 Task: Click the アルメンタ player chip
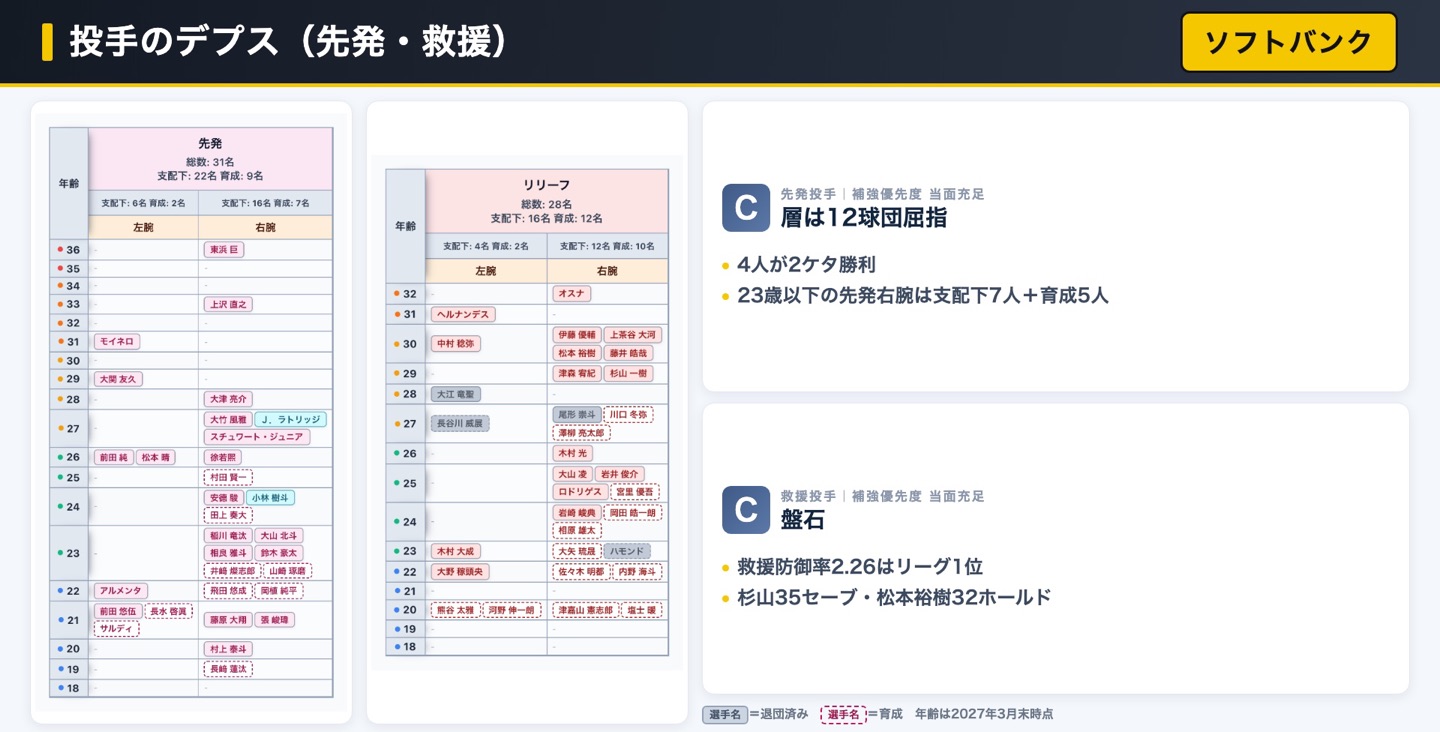(121, 591)
